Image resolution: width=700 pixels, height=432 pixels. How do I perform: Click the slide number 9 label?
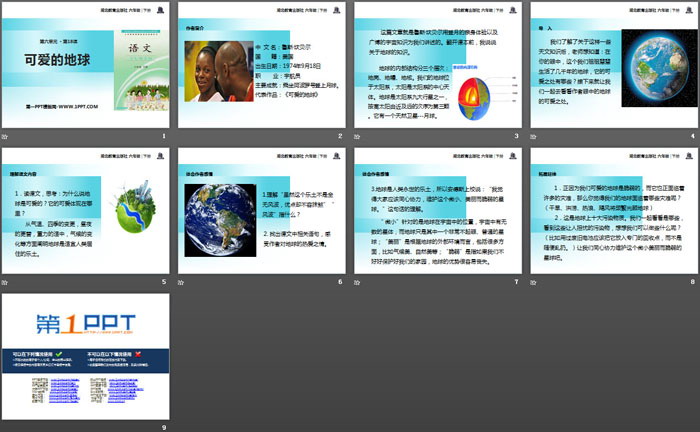coord(164,428)
